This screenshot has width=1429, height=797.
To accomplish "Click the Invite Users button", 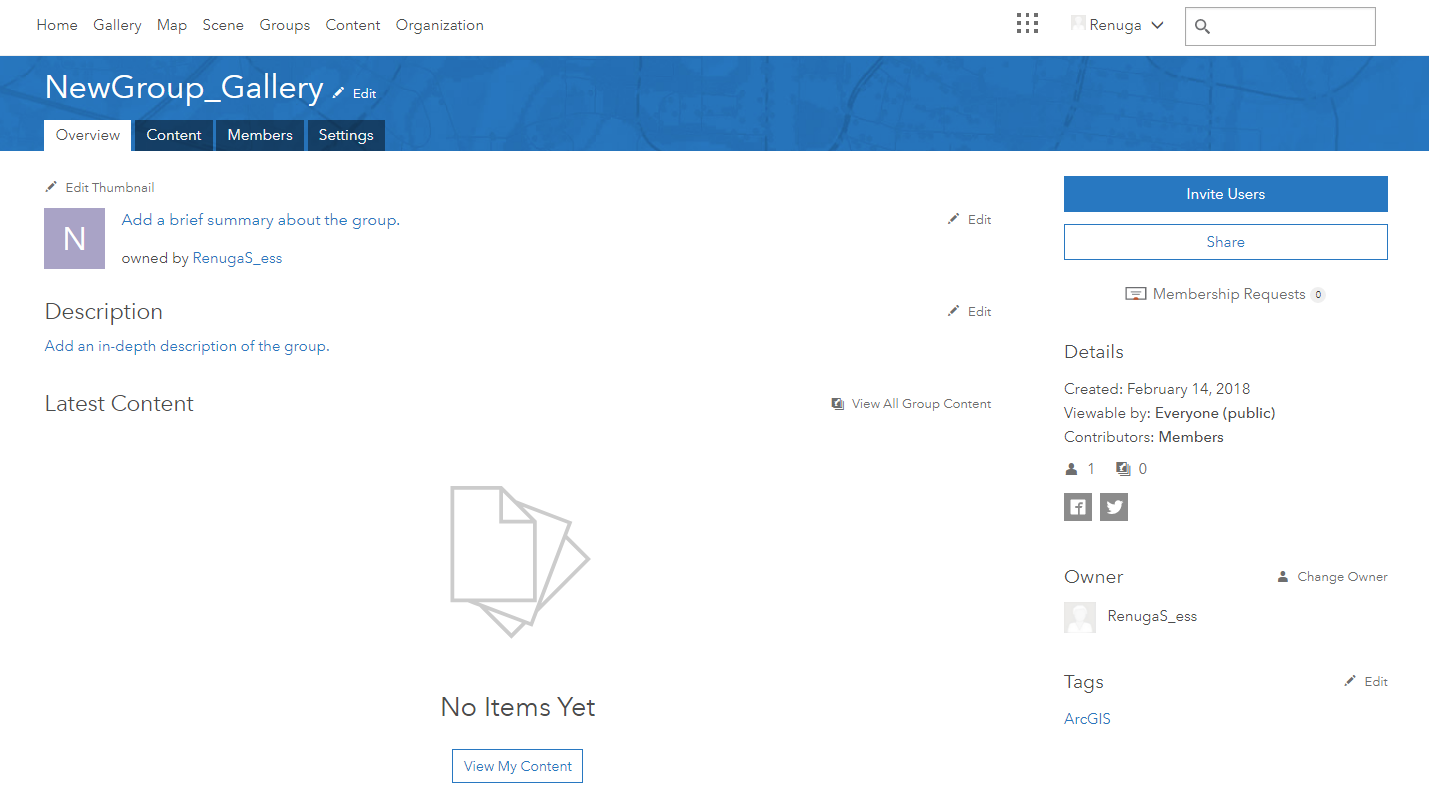I will [x=1224, y=194].
